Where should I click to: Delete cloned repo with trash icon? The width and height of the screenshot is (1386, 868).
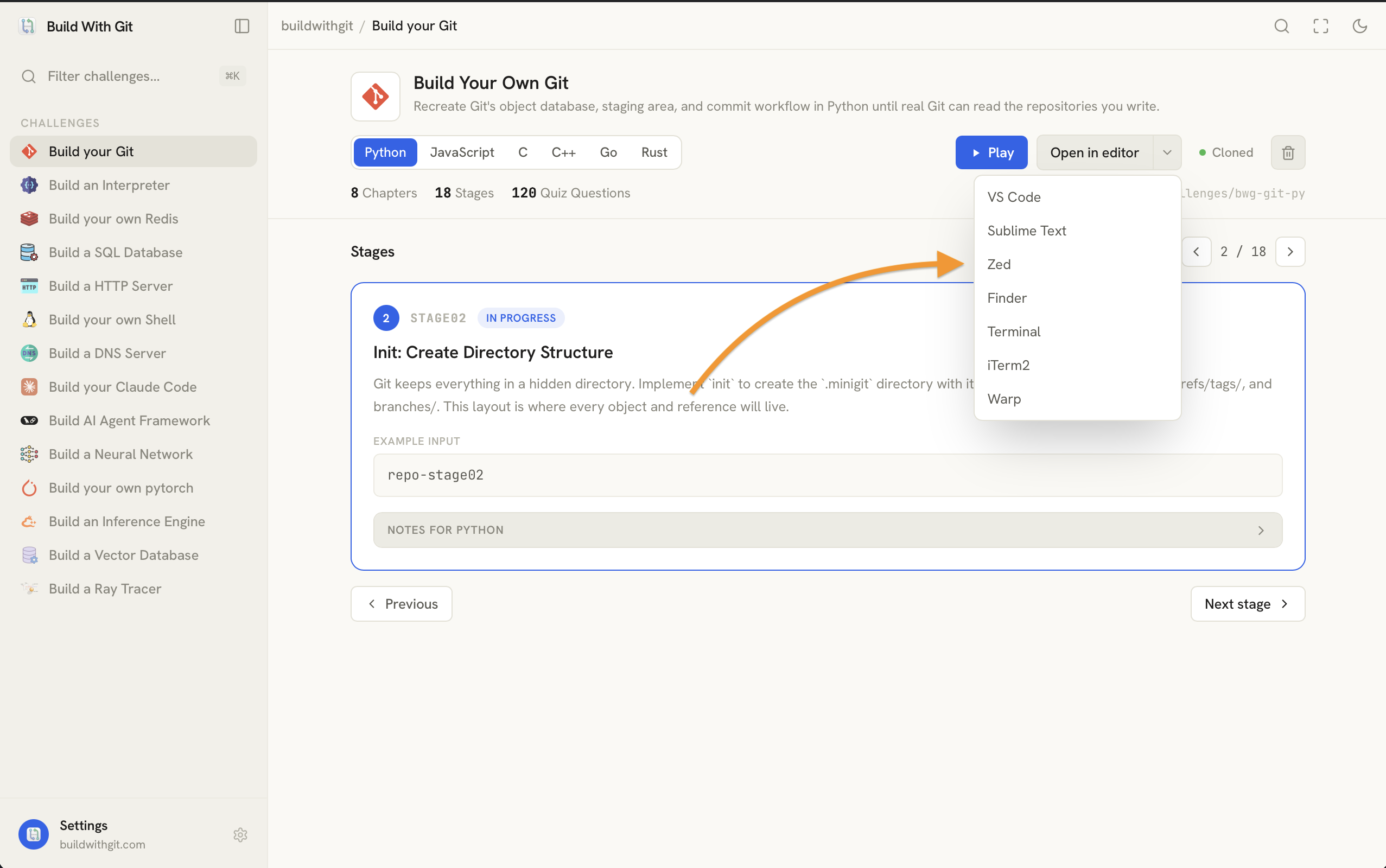1288,152
